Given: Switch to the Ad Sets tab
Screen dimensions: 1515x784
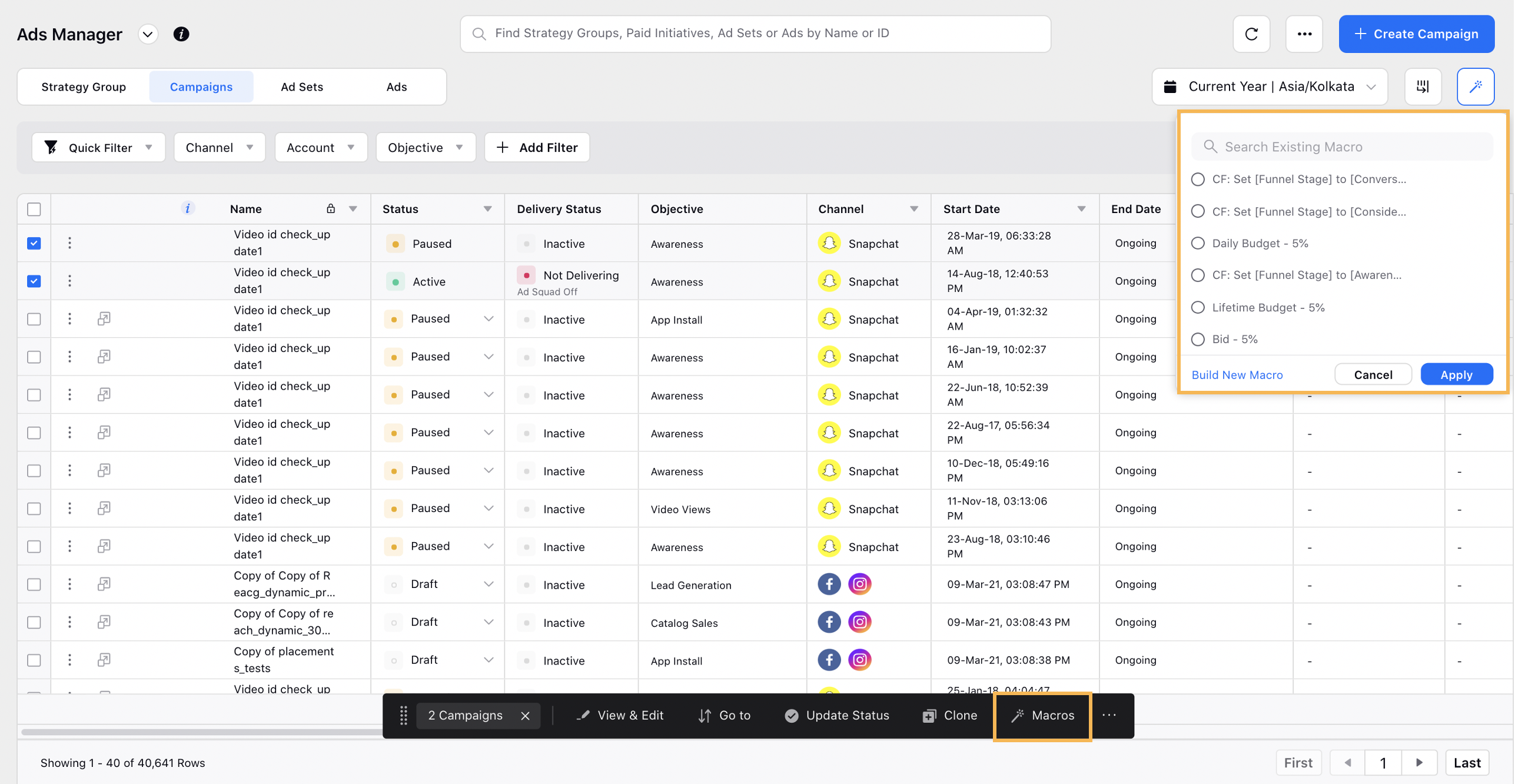Looking at the screenshot, I should pos(302,86).
